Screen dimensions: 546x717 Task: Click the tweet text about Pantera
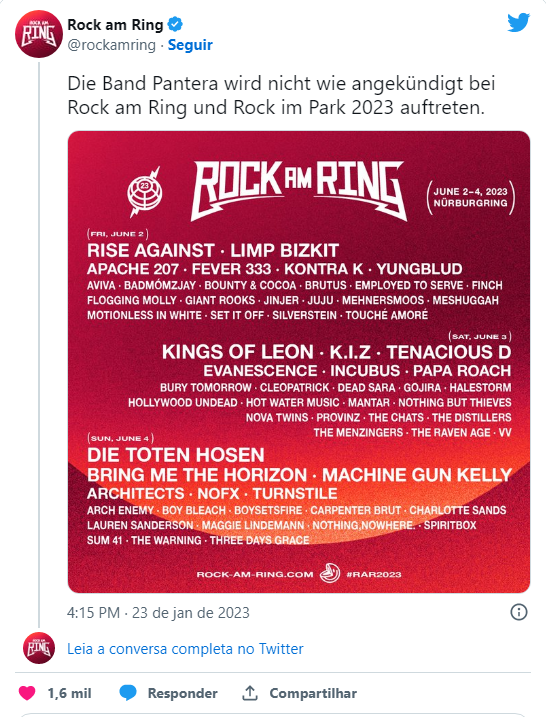pyautogui.click(x=281, y=96)
